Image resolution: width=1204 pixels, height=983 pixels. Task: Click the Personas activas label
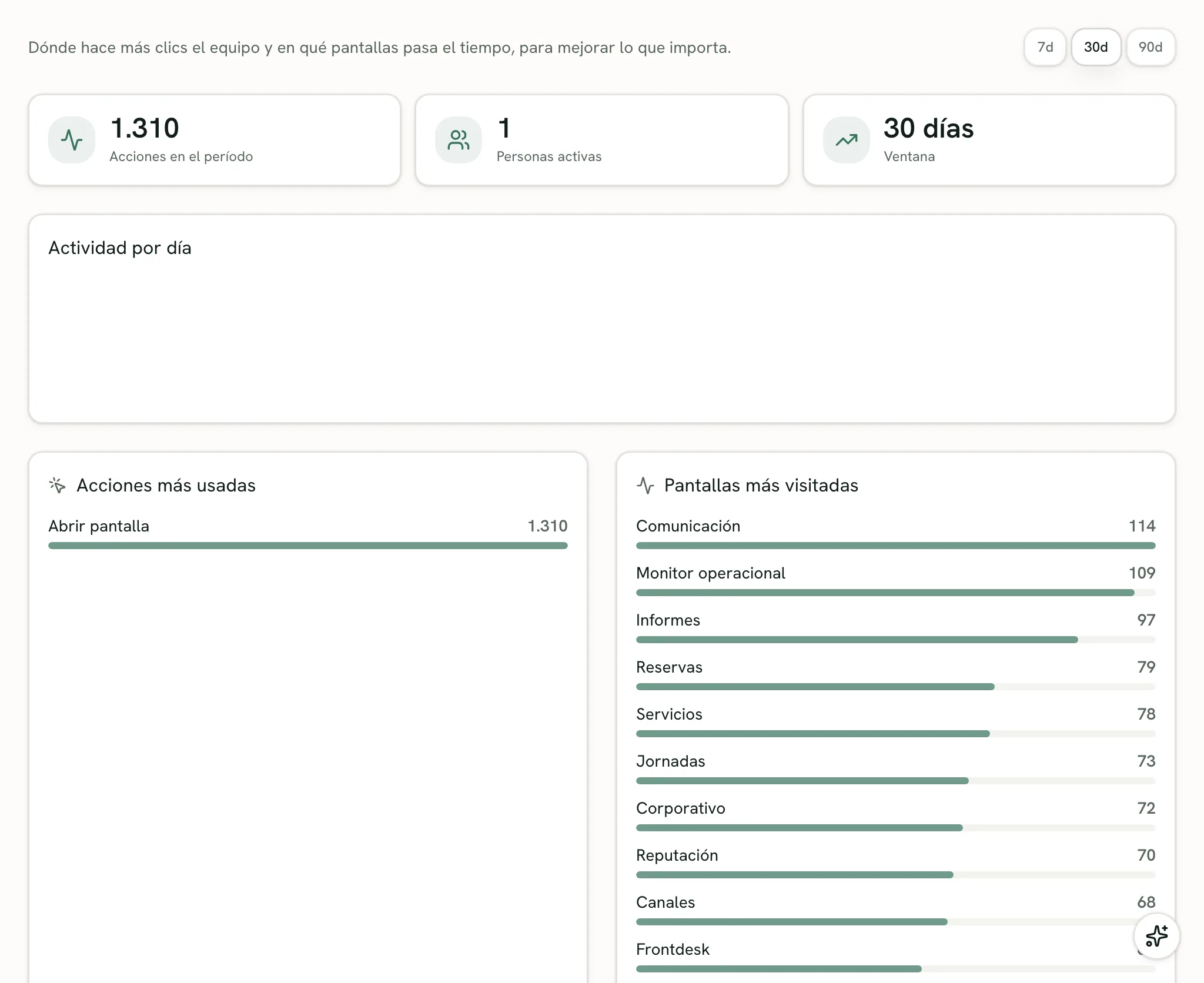pyautogui.click(x=549, y=156)
